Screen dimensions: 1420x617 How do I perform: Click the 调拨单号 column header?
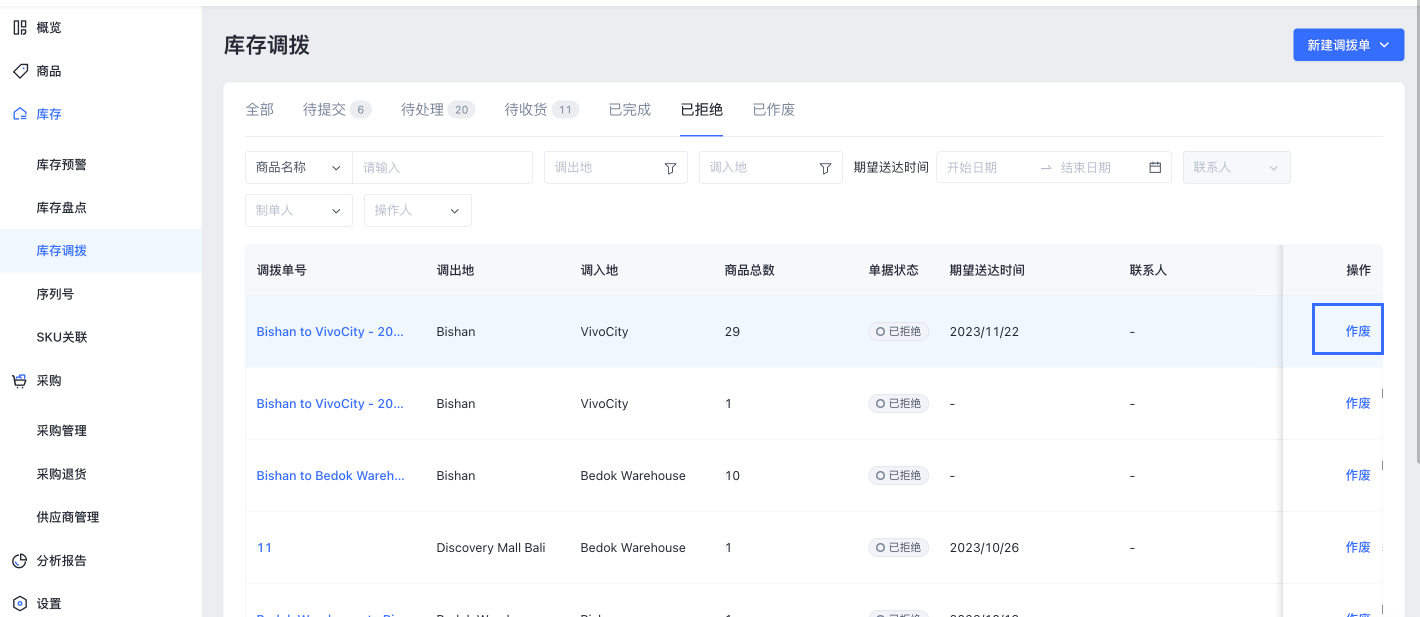282,270
